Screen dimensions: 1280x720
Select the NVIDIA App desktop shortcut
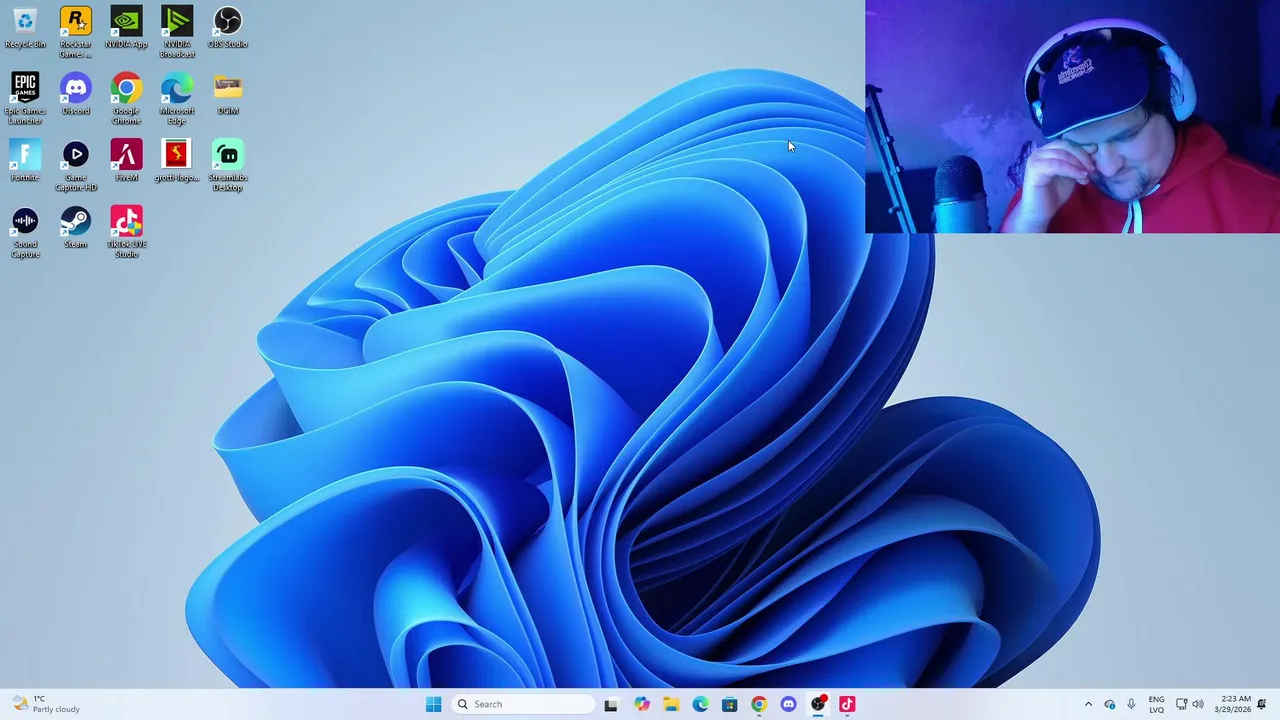click(x=126, y=28)
